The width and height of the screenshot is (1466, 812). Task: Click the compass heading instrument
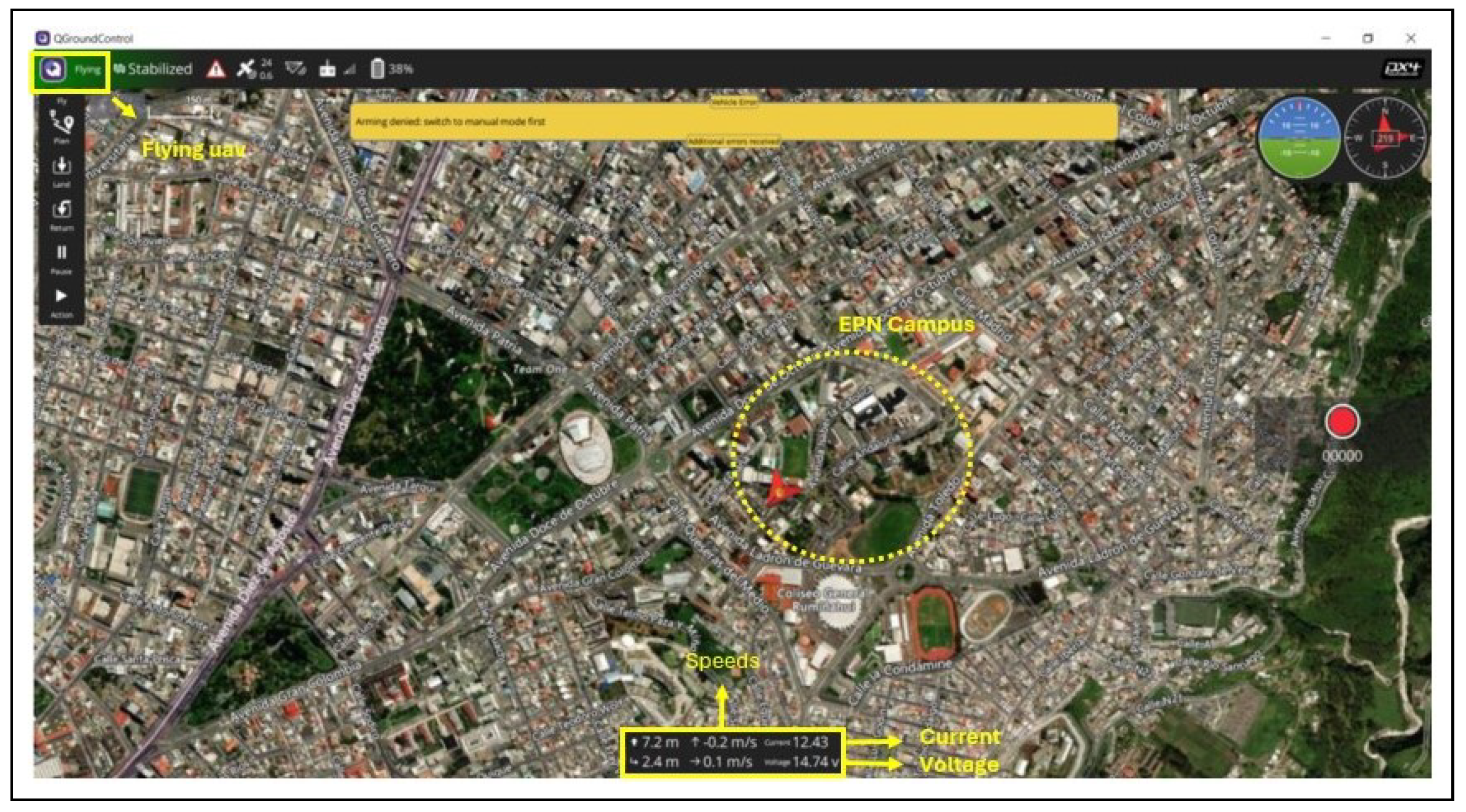pos(1385,138)
